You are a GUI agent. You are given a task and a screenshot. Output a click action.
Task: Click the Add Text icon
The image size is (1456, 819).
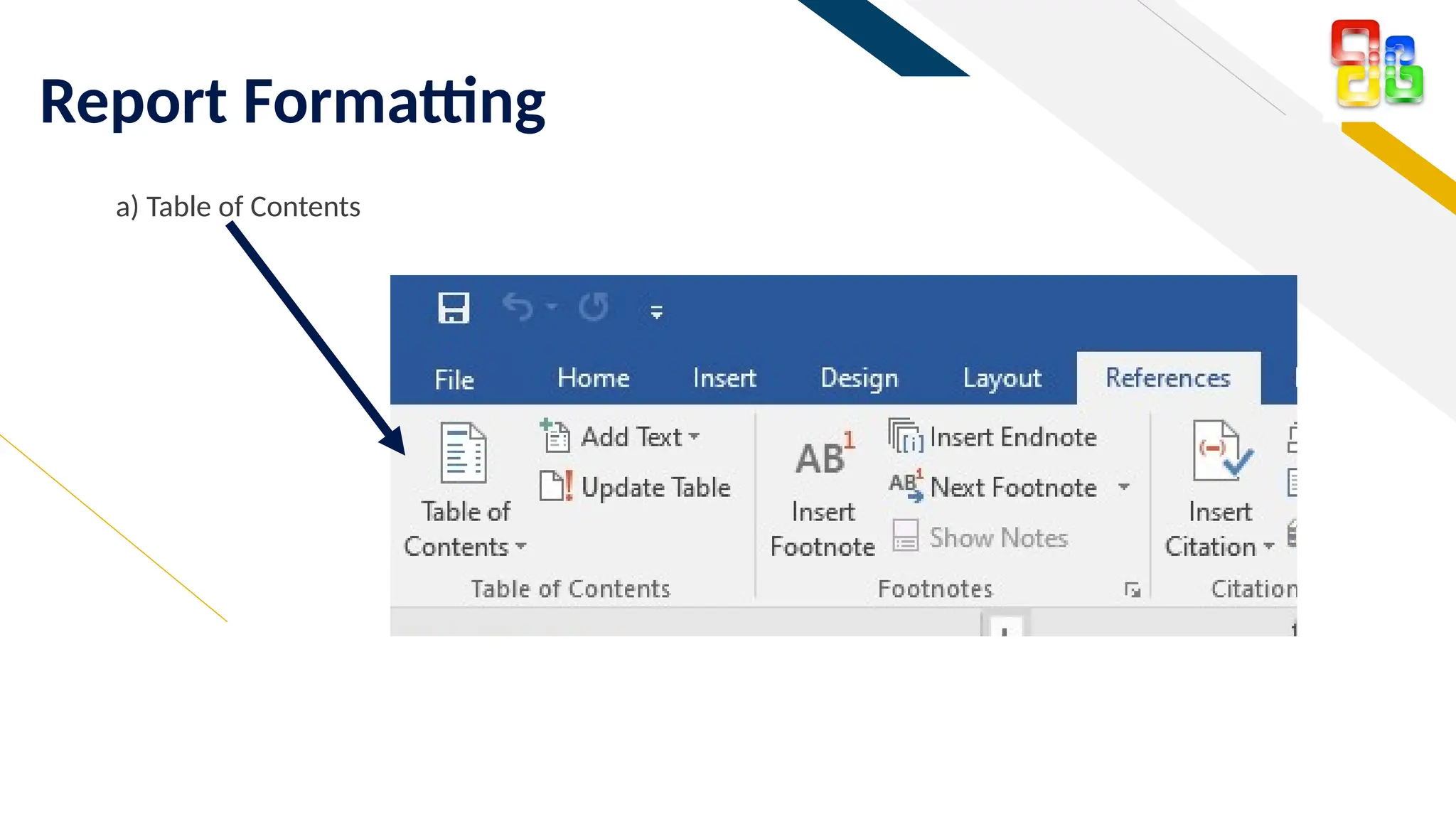click(555, 436)
